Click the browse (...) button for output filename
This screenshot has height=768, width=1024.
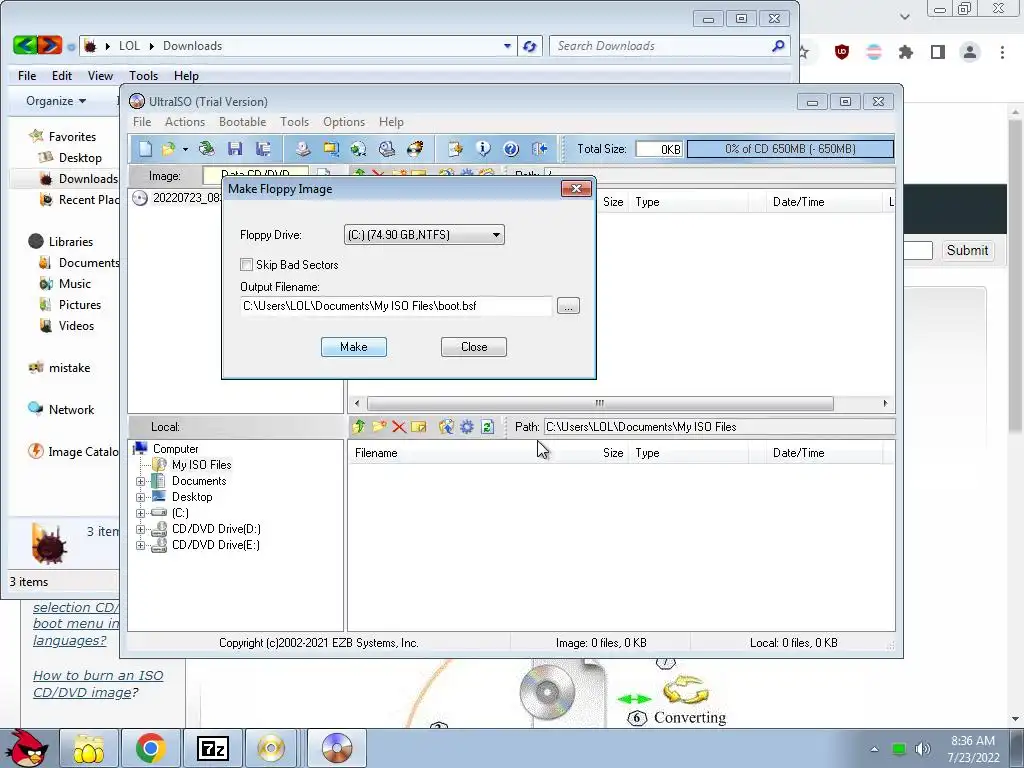click(x=568, y=306)
